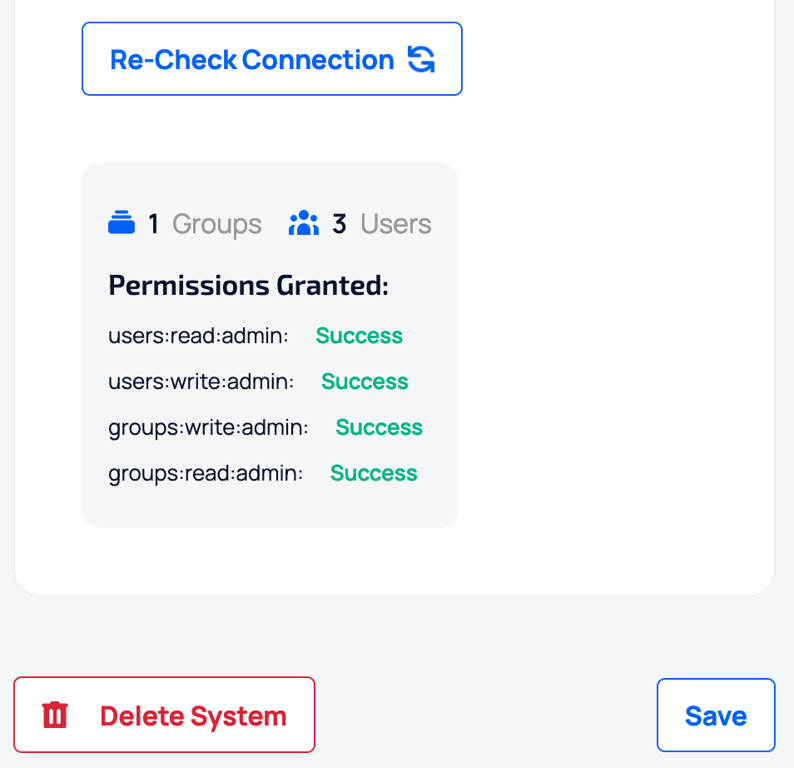The image size is (794, 768).
Task: Click the red trash can icon
Action: 55,715
